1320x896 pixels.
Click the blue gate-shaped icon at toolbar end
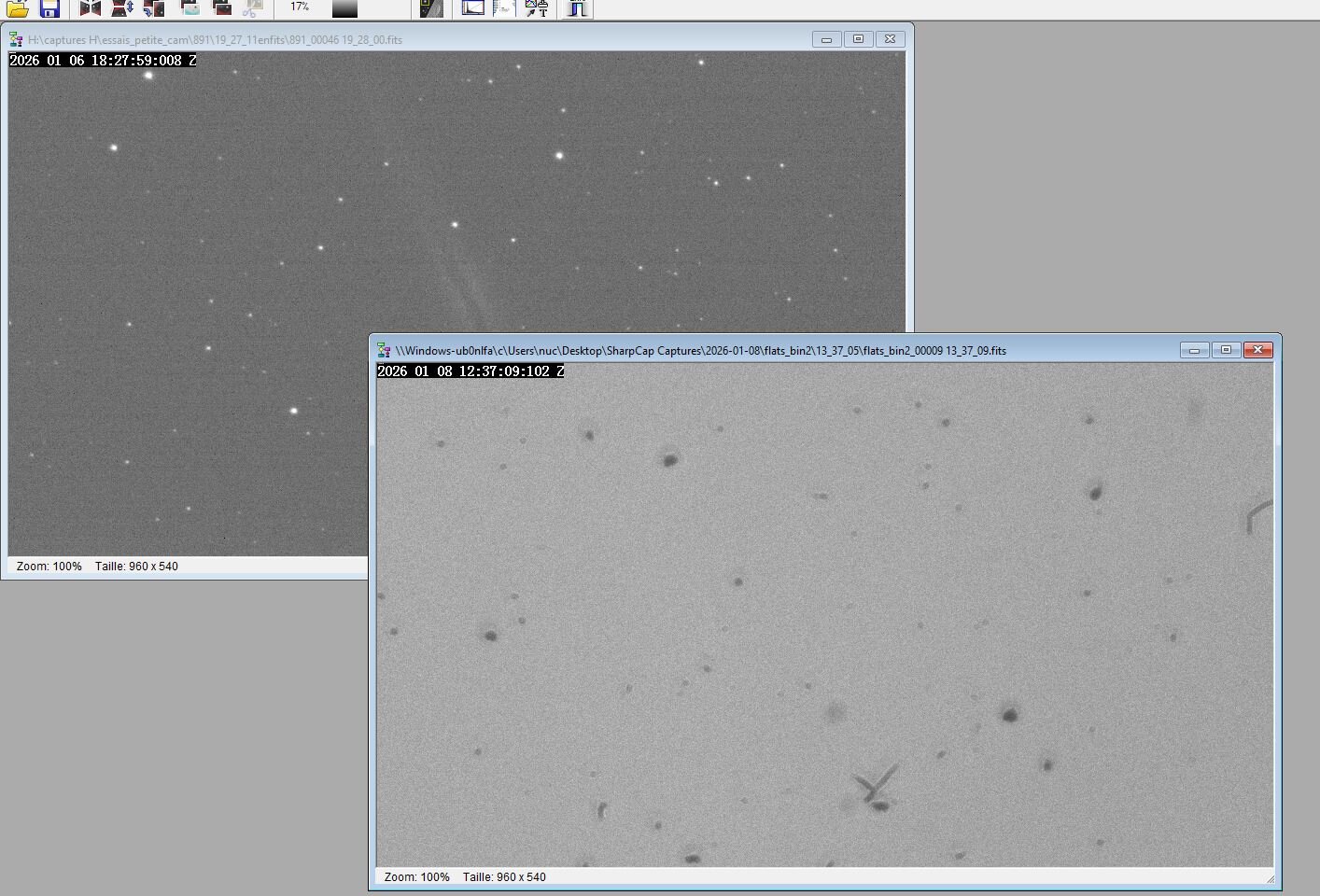(578, 8)
